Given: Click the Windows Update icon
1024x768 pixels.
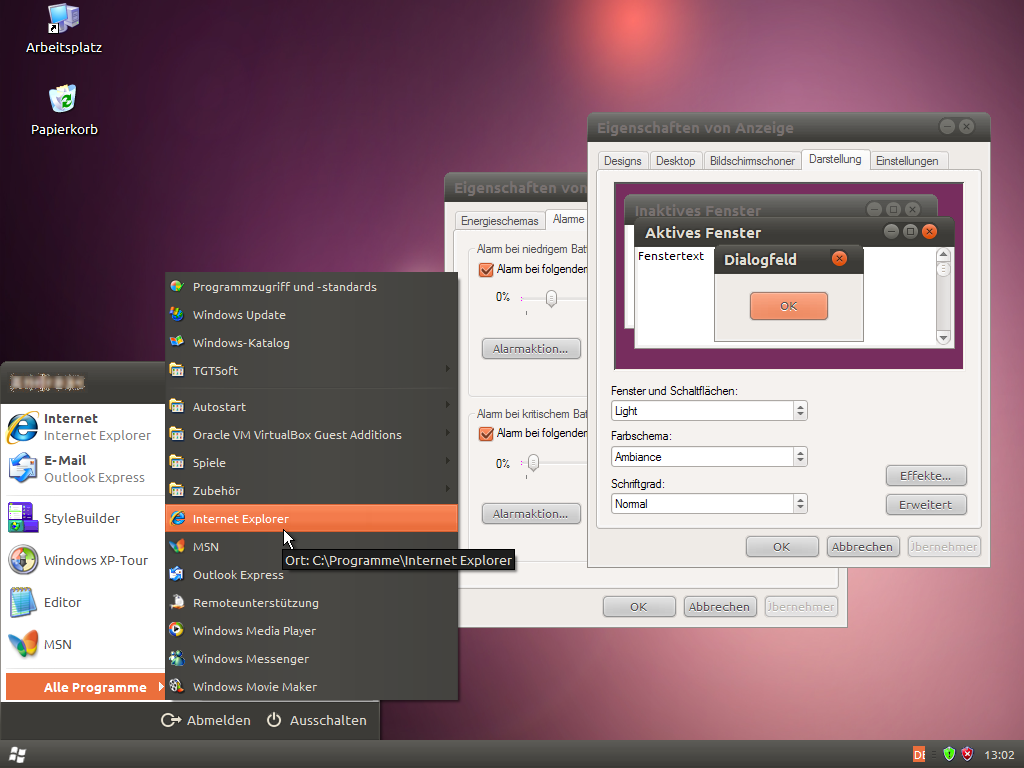Looking at the screenshot, I should (x=177, y=314).
